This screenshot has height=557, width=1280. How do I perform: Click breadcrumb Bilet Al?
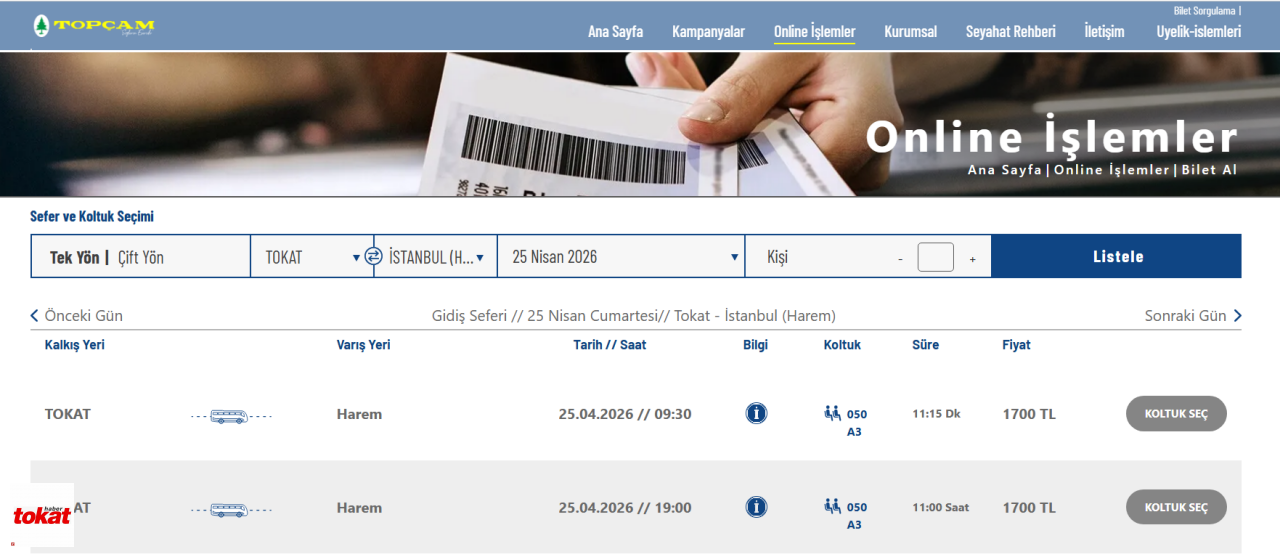(1209, 170)
